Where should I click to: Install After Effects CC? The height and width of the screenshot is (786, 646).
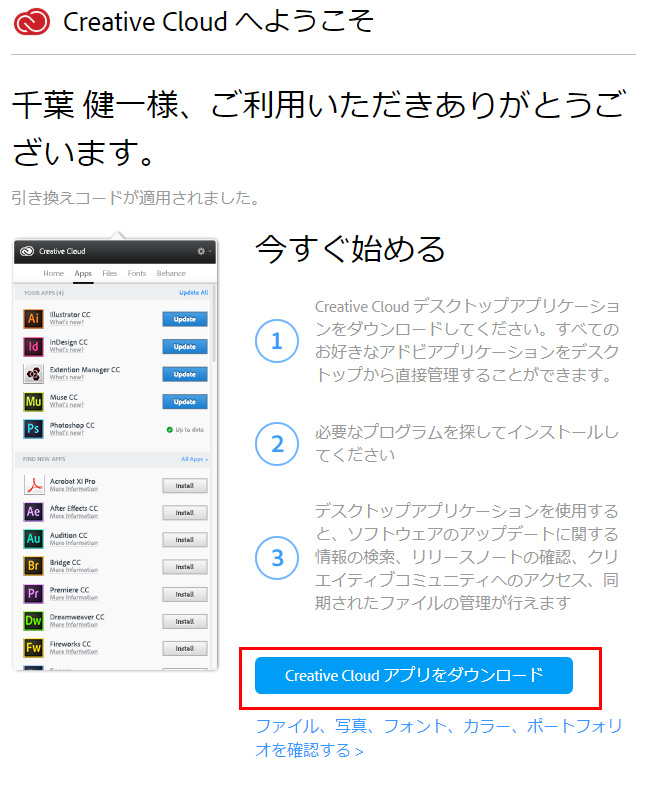184,513
